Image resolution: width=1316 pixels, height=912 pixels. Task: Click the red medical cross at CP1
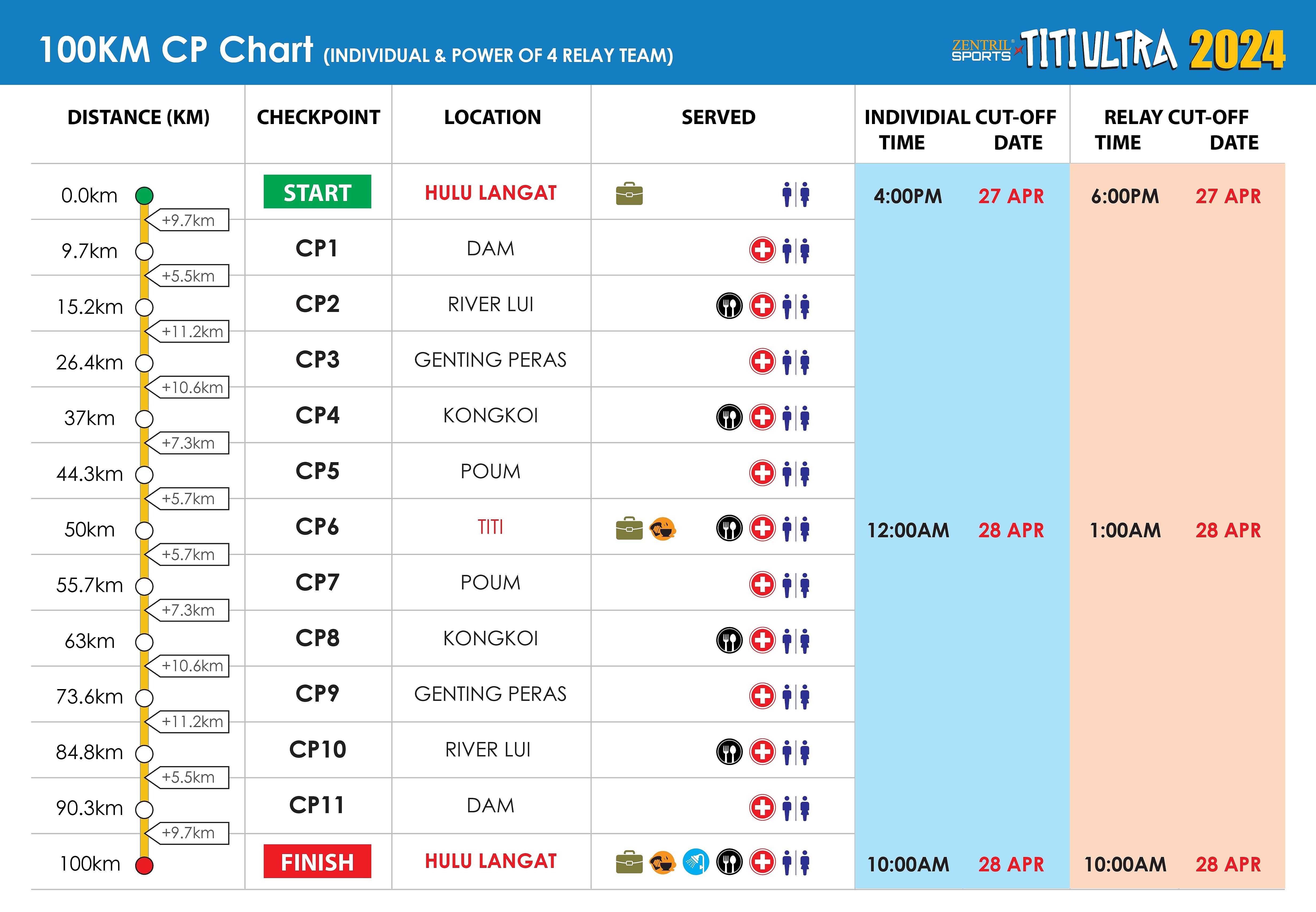click(762, 250)
